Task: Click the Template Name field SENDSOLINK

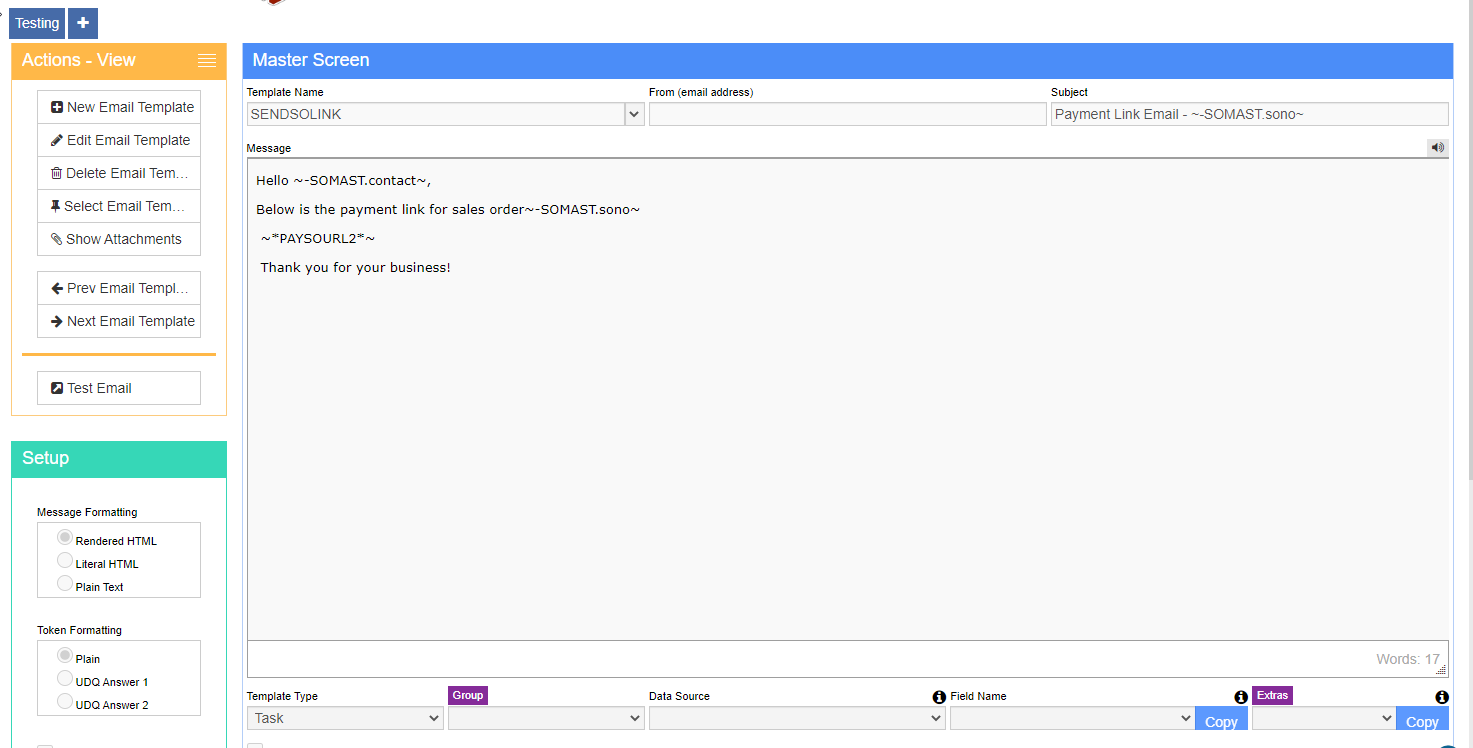Action: (436, 114)
